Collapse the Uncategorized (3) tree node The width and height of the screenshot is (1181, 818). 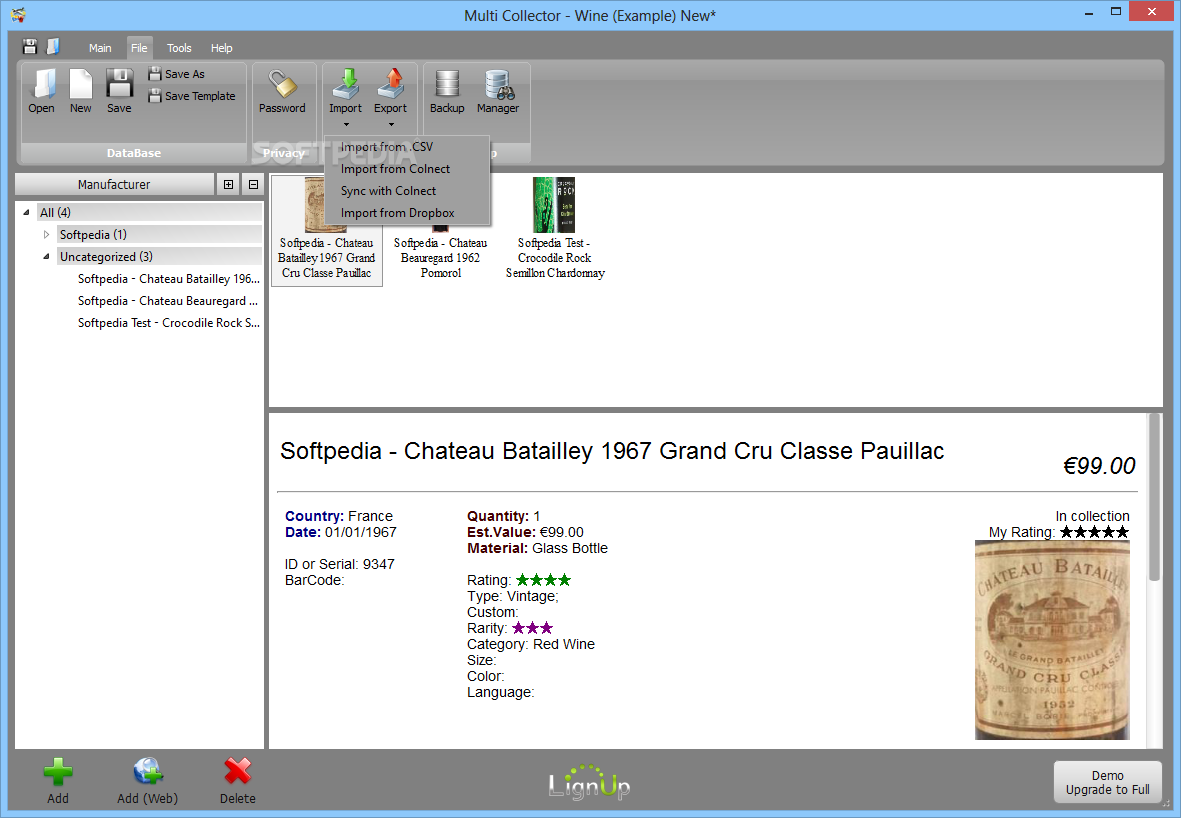pos(46,256)
